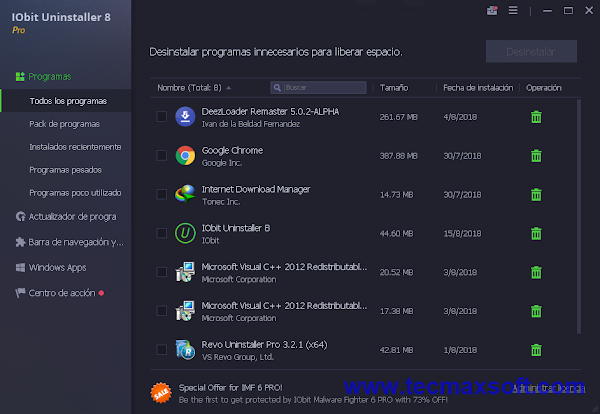Screen dimensions: 600x414
Task: Click the orange SALE badge icon
Action: coord(161,393)
